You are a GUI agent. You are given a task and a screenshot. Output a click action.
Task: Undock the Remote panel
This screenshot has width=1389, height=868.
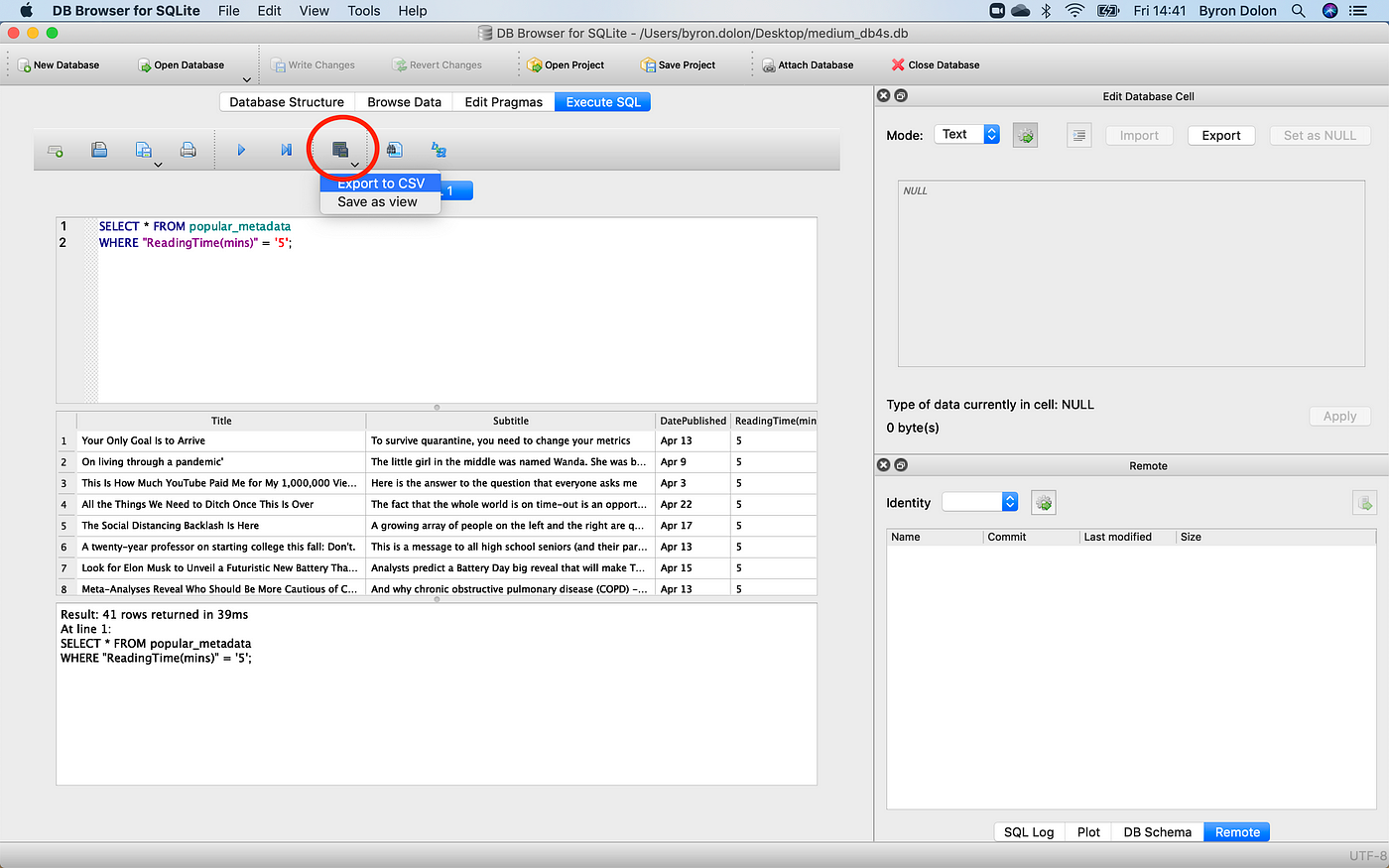[x=901, y=464]
